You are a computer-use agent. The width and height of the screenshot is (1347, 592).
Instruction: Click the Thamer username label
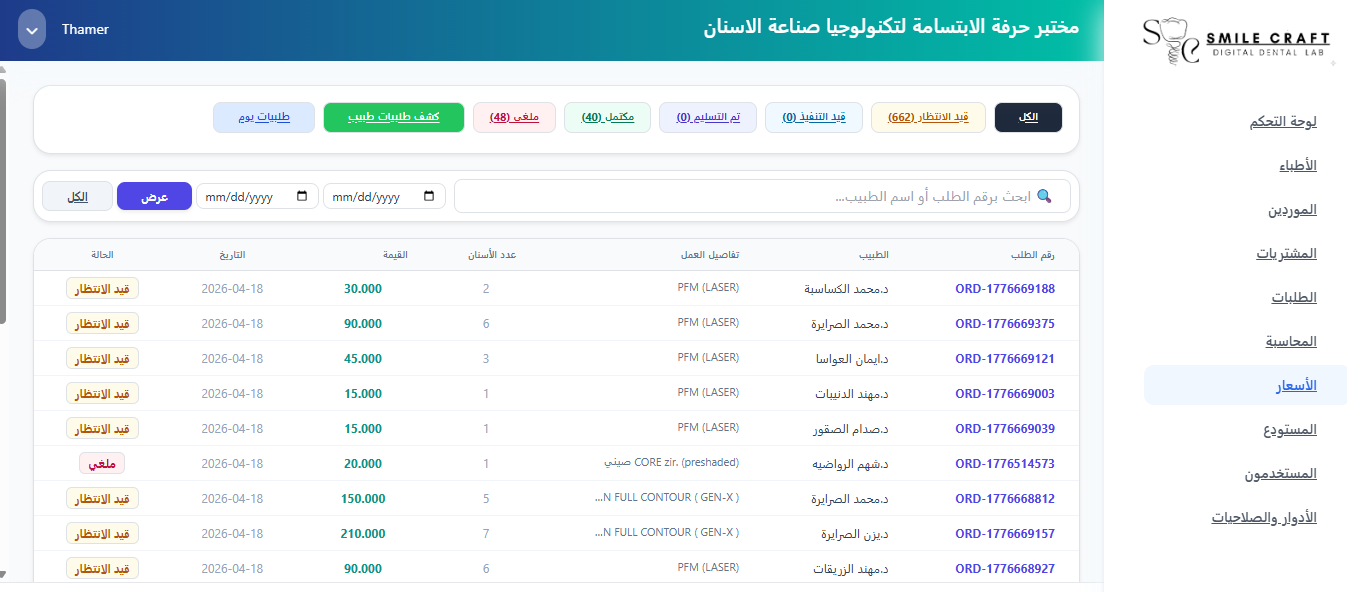(x=85, y=29)
